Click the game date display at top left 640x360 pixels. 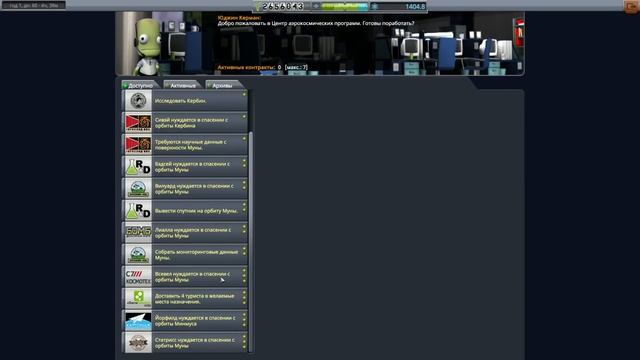34,5
